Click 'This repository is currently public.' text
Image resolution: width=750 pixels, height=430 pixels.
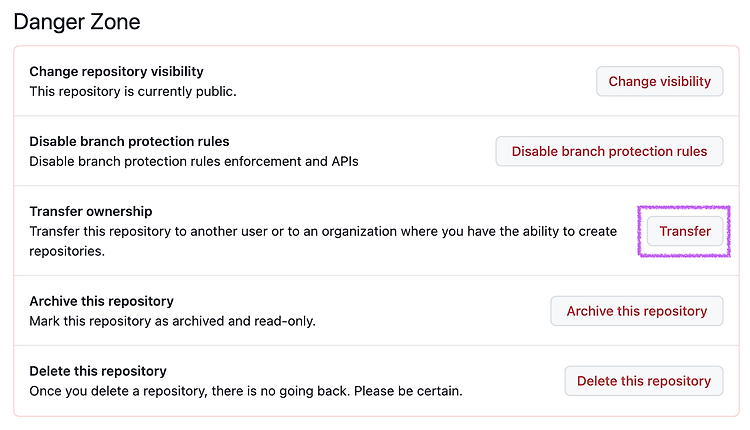tap(133, 91)
